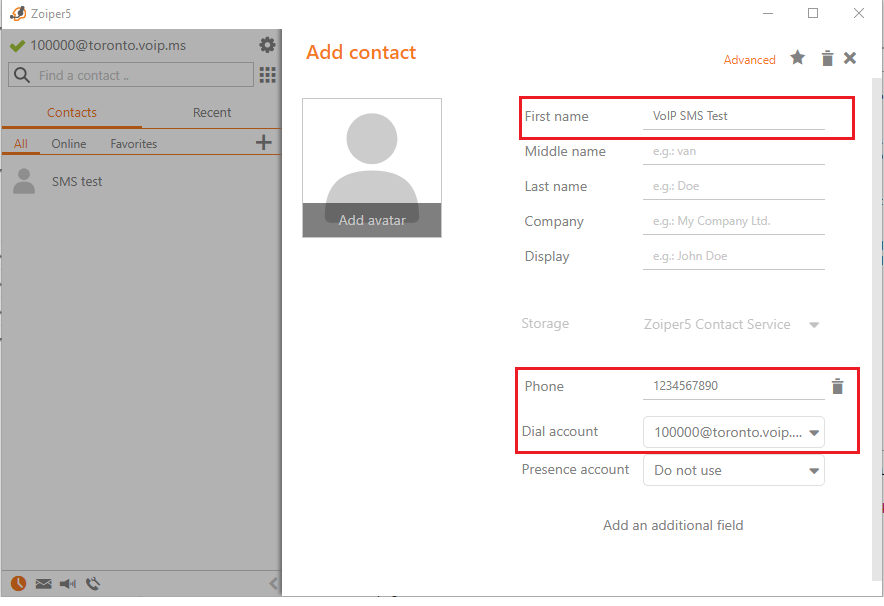Open the dialpad grid beside the search field

tap(267, 75)
